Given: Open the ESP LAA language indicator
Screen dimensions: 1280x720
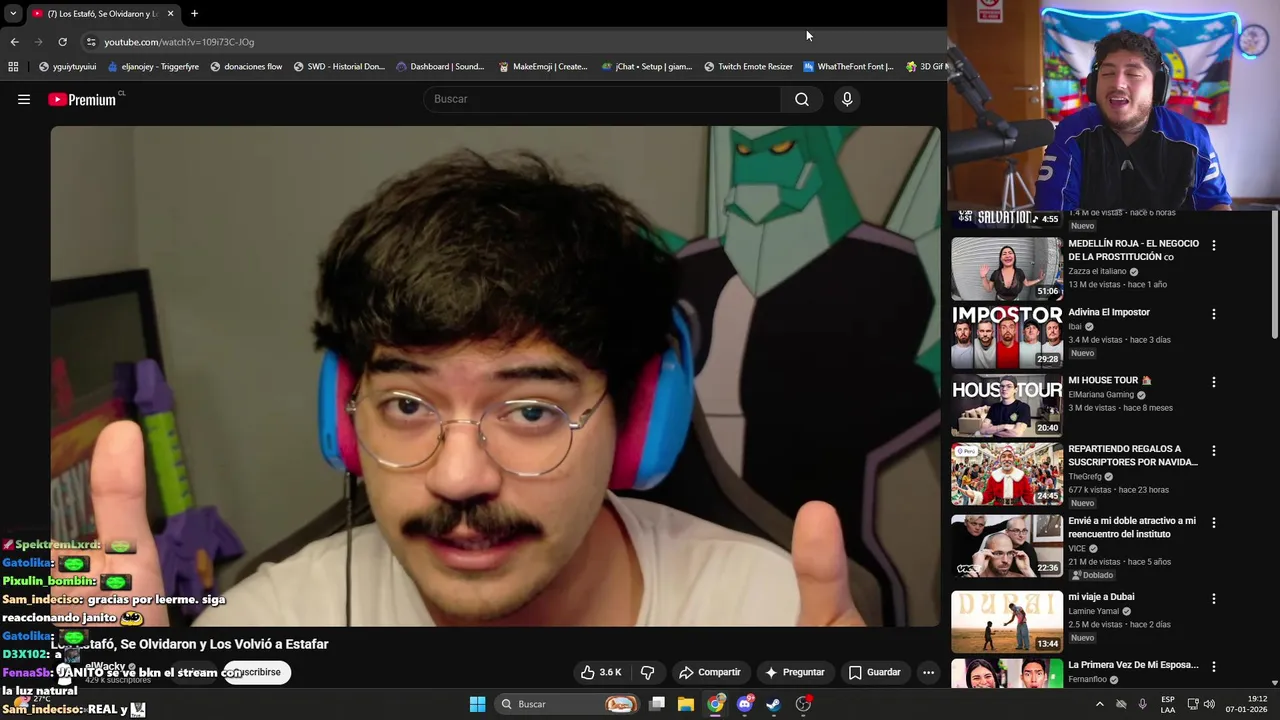Looking at the screenshot, I should pos(1168,704).
